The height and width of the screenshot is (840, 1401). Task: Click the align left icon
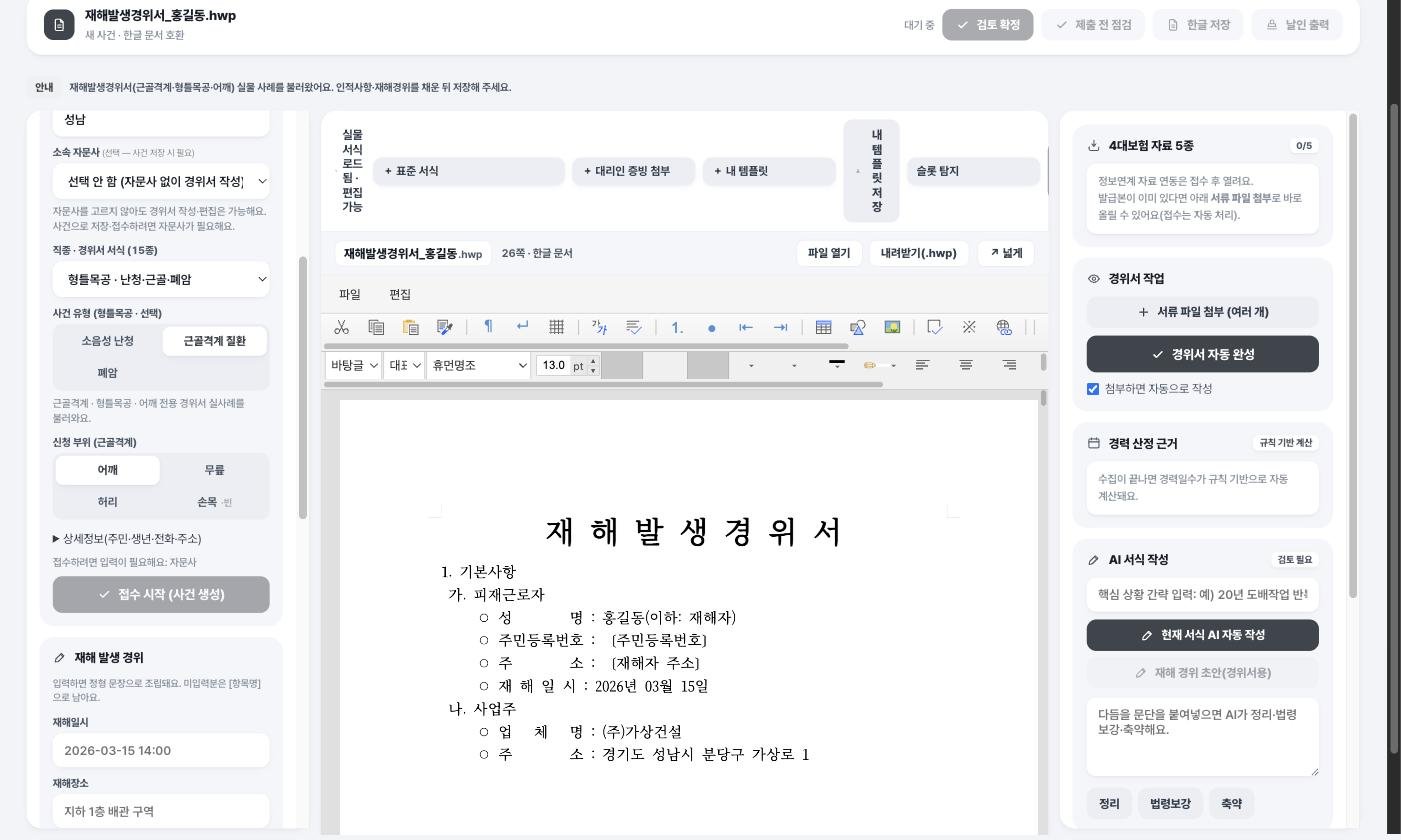pyautogui.click(x=923, y=365)
